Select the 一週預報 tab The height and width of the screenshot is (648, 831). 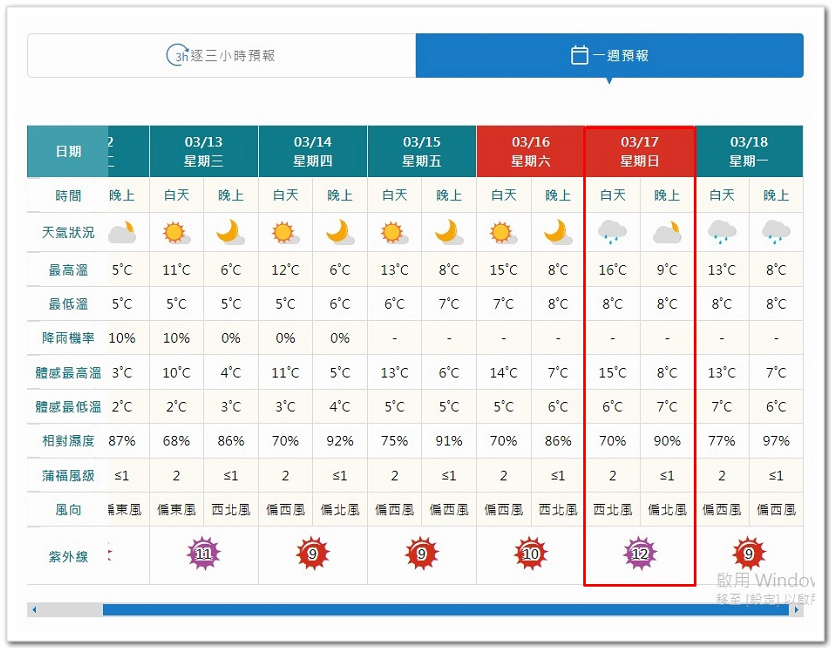click(x=609, y=56)
